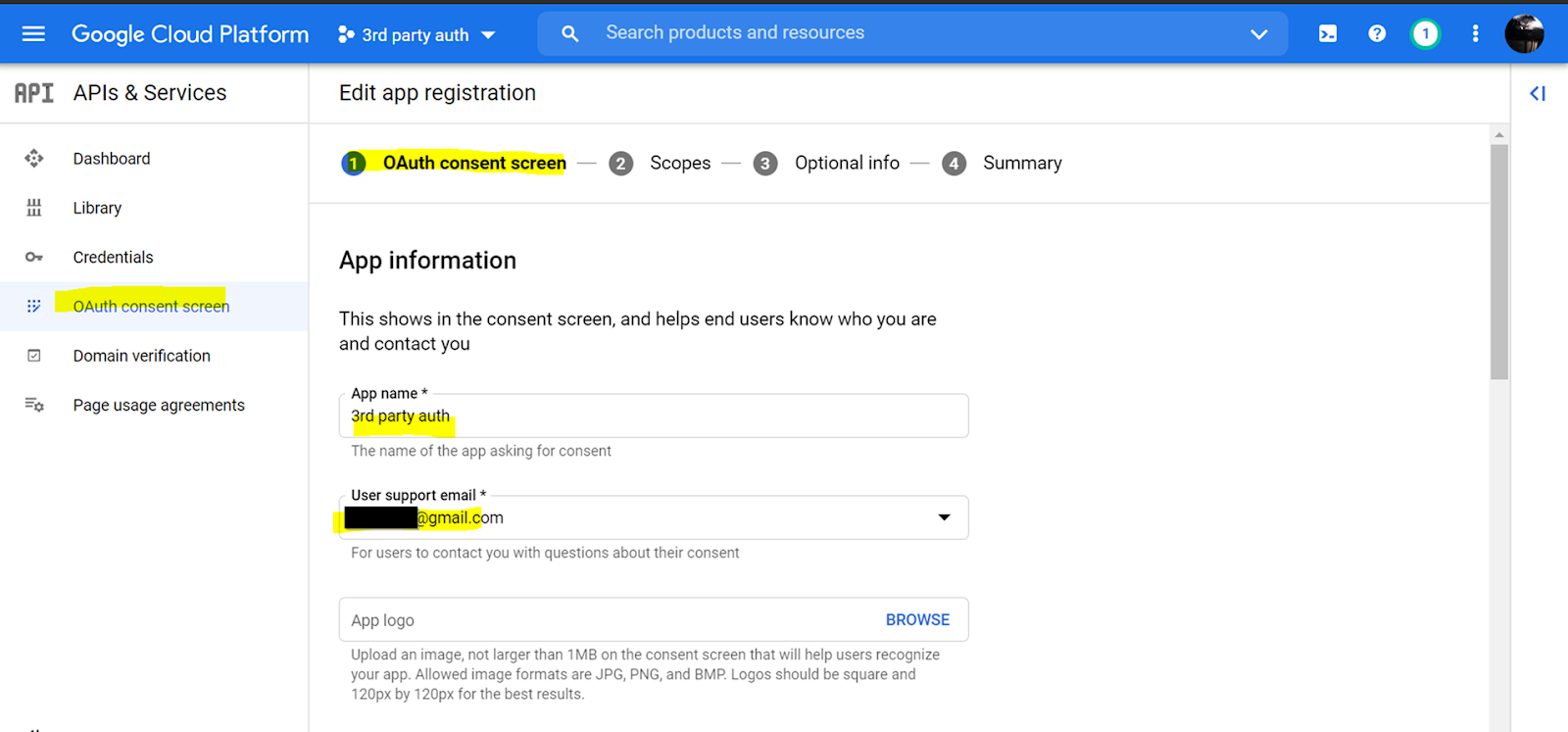Open the account profile avatar
This screenshot has height=732, width=1568.
tap(1524, 34)
